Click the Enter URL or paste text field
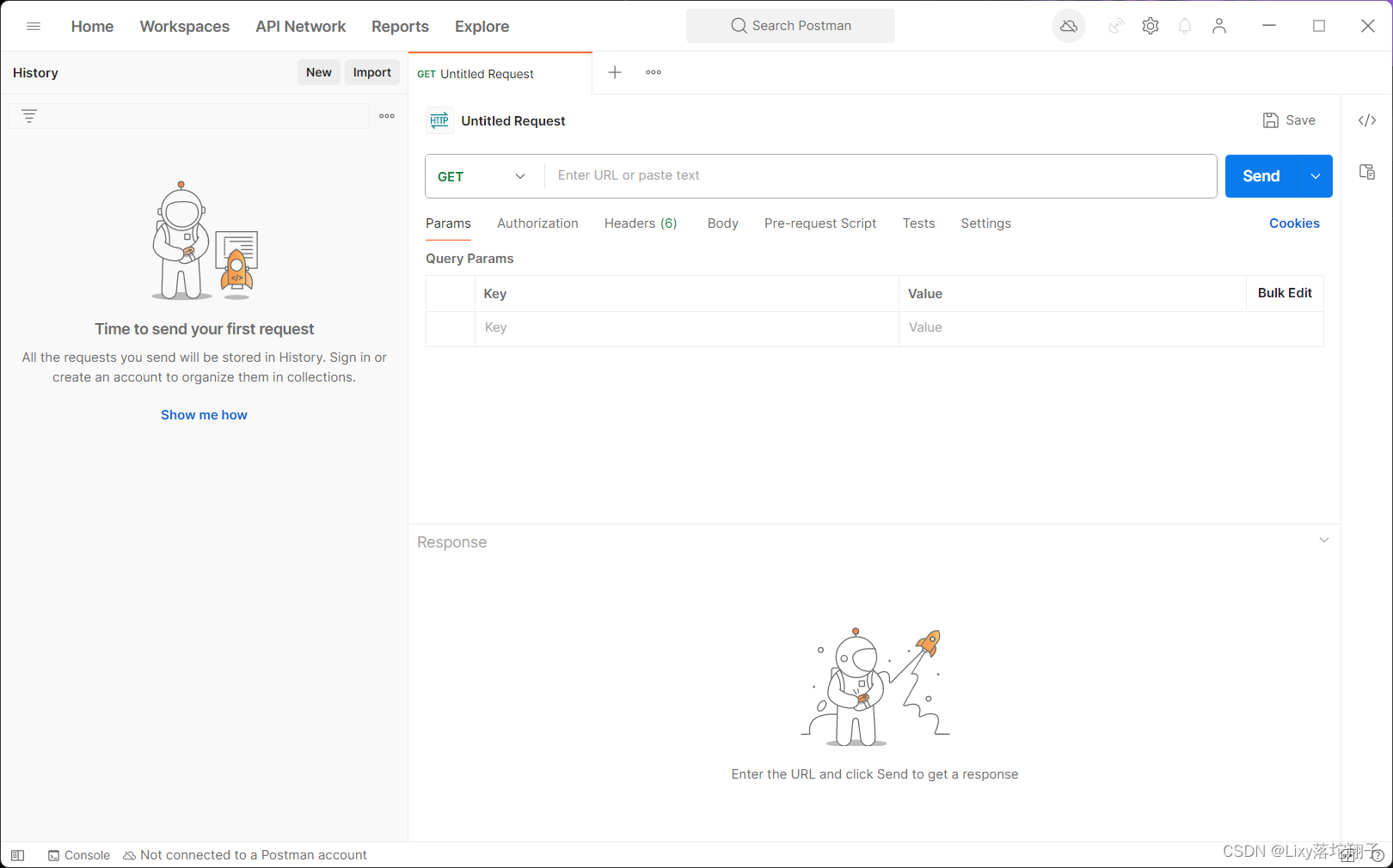The image size is (1393, 868). click(881, 176)
